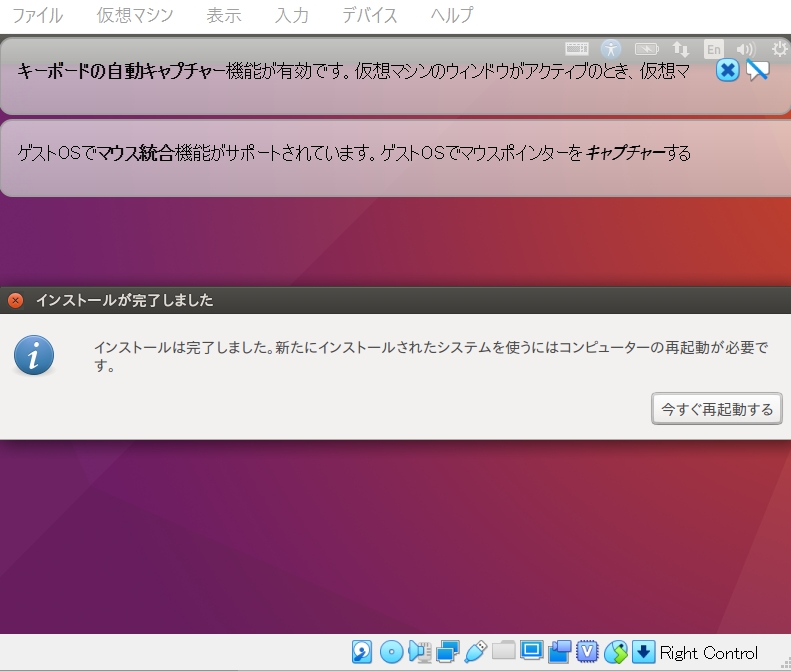Viewport: 791px width, 671px height.
Task: Open the En input language indicator
Action: pos(713,49)
